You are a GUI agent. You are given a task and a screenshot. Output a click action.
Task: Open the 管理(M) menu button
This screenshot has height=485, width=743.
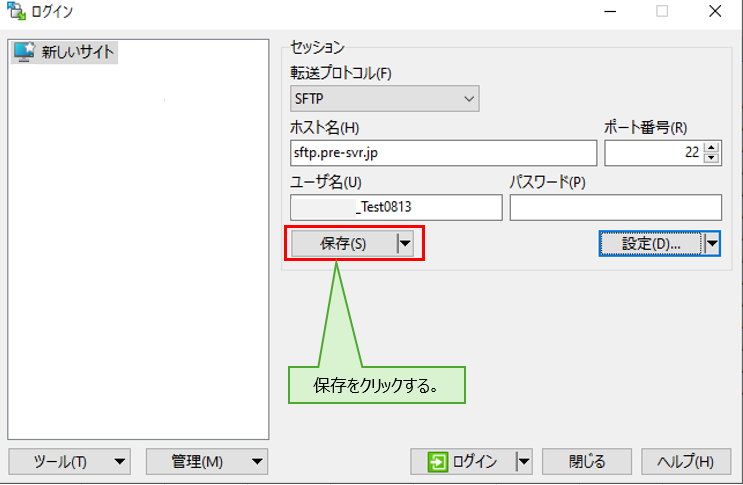click(207, 461)
